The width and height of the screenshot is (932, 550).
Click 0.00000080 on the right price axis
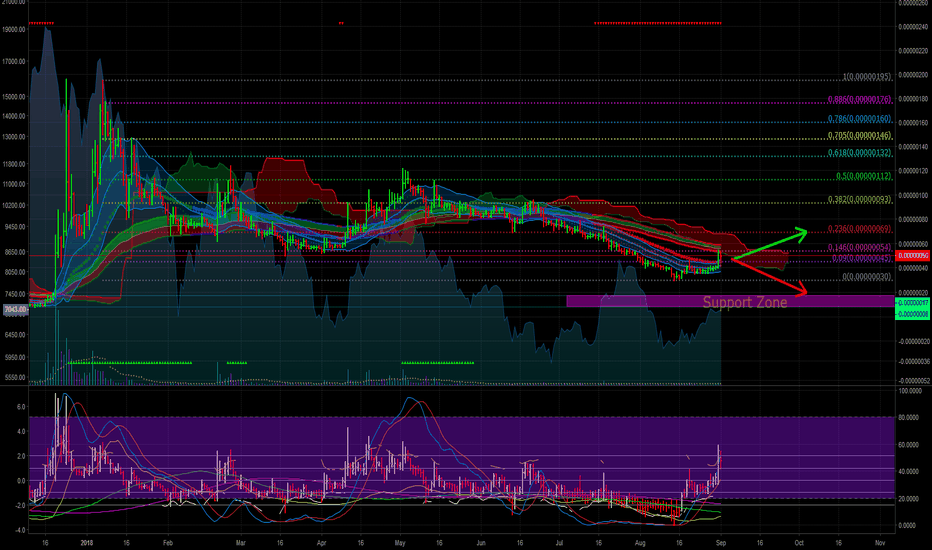[914, 219]
